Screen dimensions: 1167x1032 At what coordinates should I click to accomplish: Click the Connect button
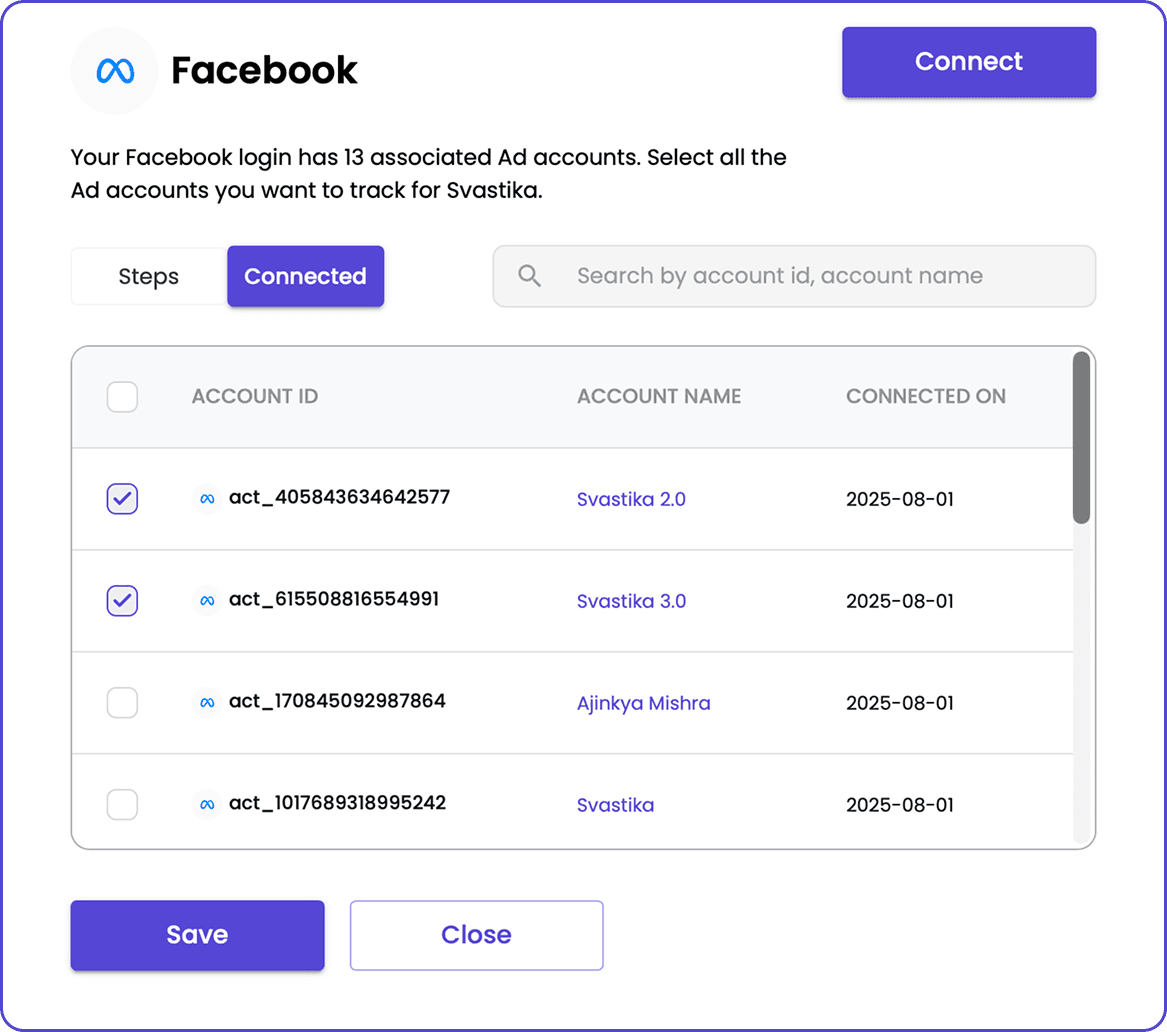pos(969,62)
